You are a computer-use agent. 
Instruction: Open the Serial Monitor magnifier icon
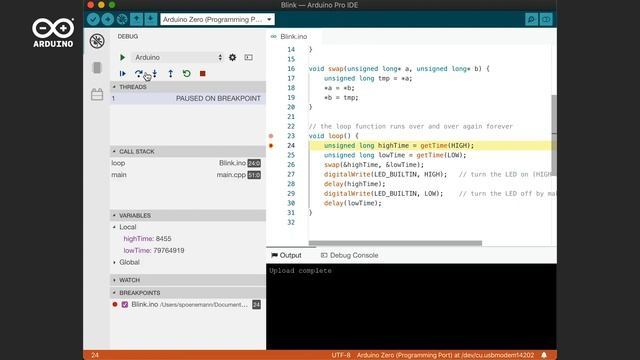coord(531,19)
